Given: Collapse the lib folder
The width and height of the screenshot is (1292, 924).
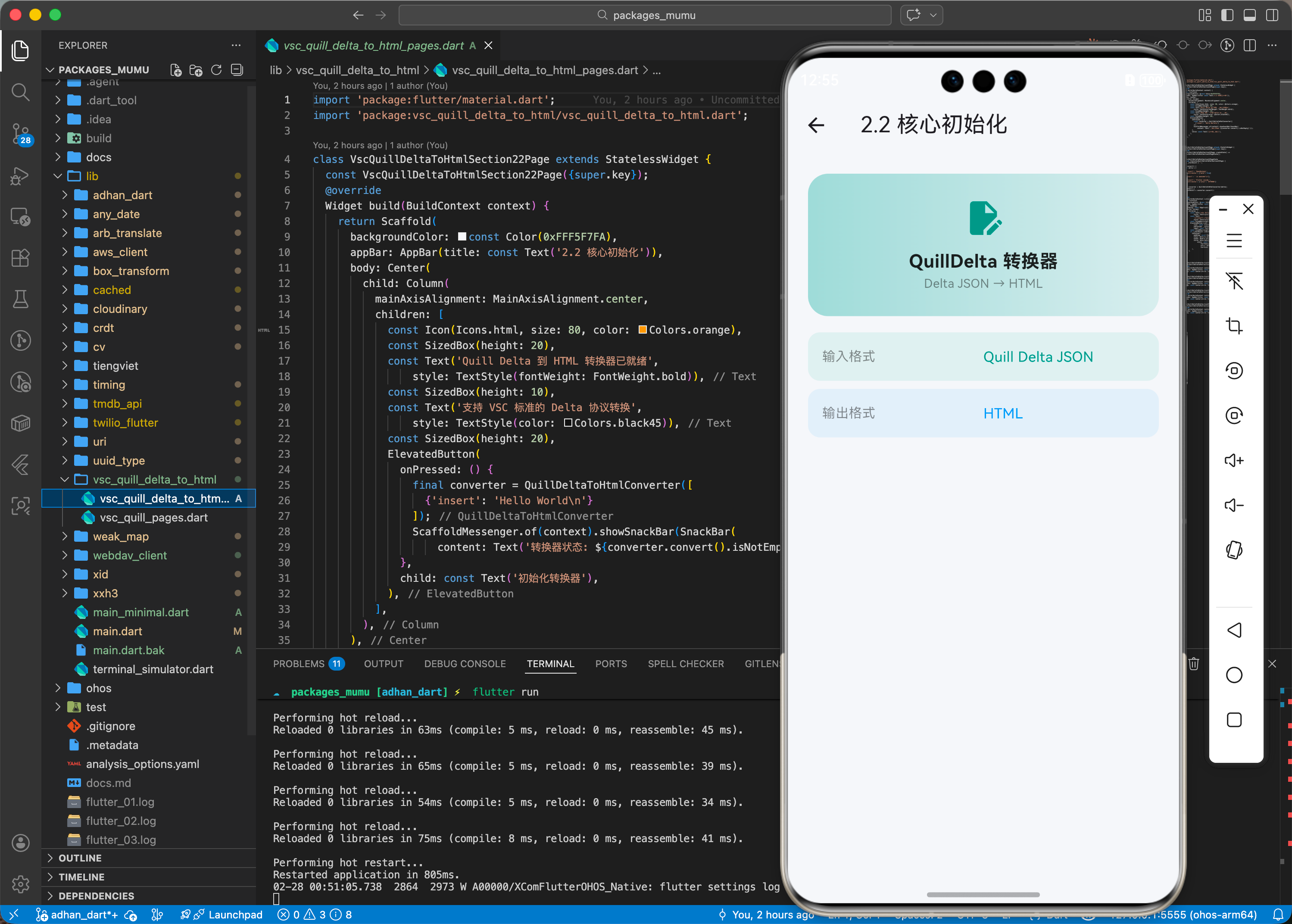Looking at the screenshot, I should pyautogui.click(x=57, y=176).
